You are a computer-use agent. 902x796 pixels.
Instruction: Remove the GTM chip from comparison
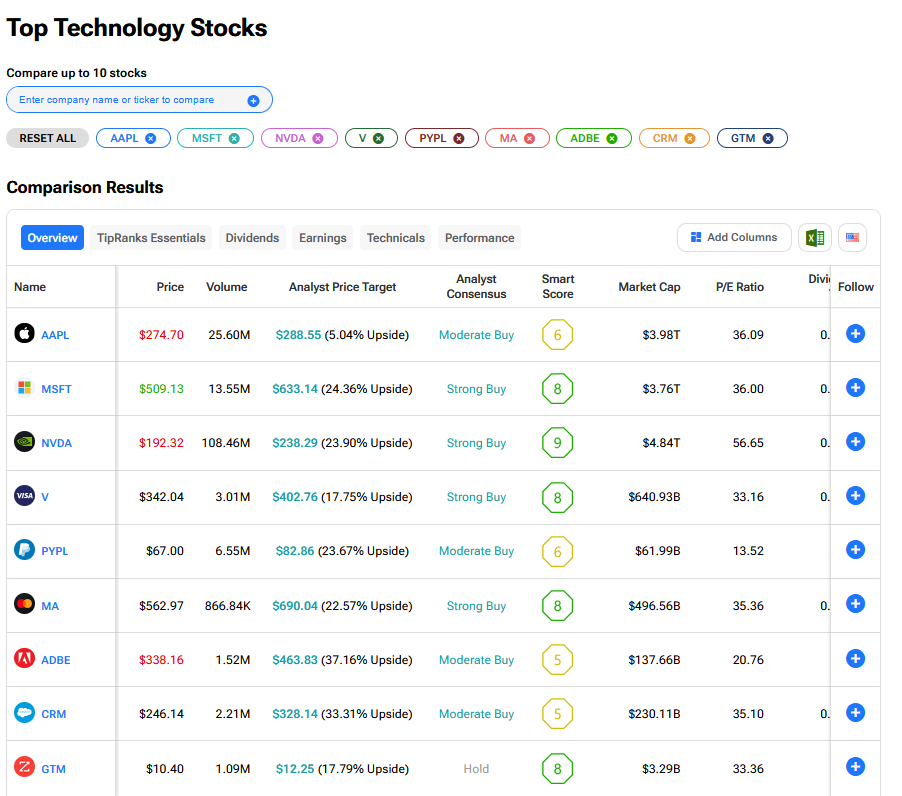point(768,138)
